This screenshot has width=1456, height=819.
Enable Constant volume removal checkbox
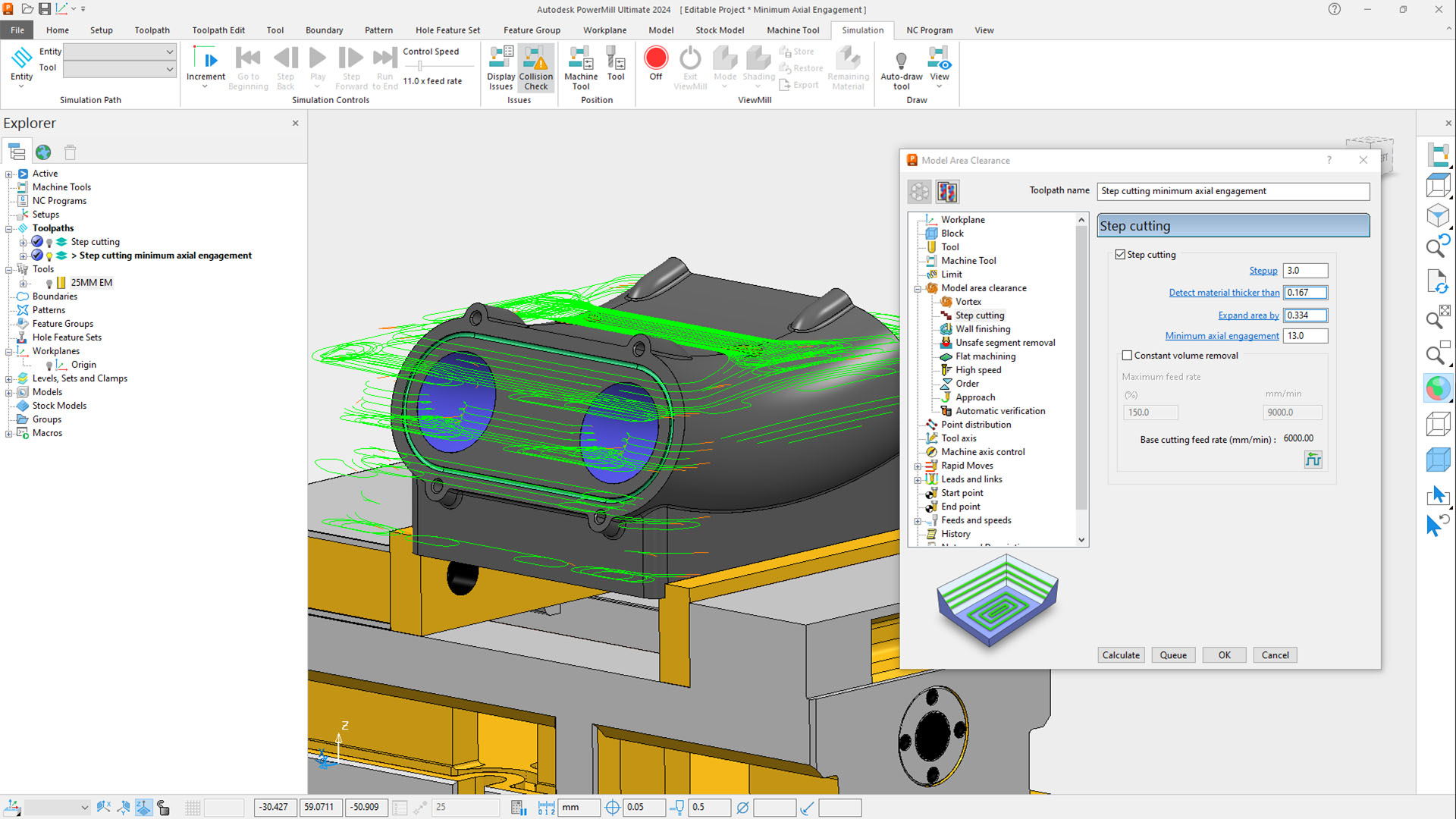(x=1127, y=356)
